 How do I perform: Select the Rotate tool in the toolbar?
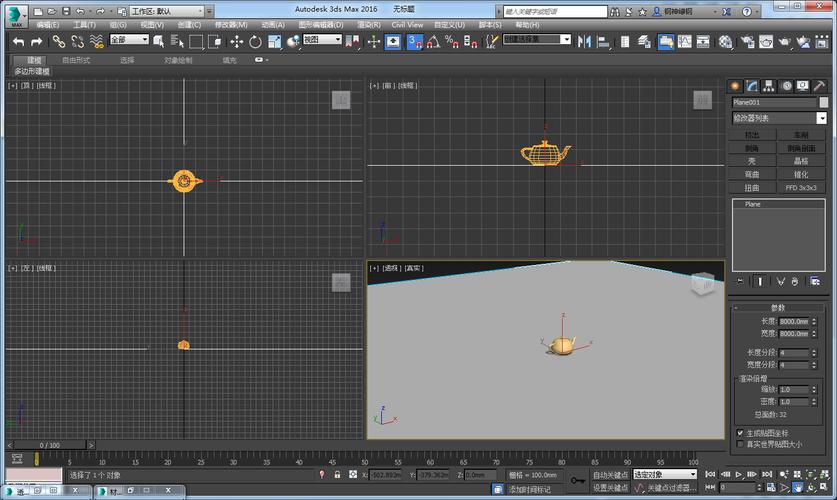(255, 41)
